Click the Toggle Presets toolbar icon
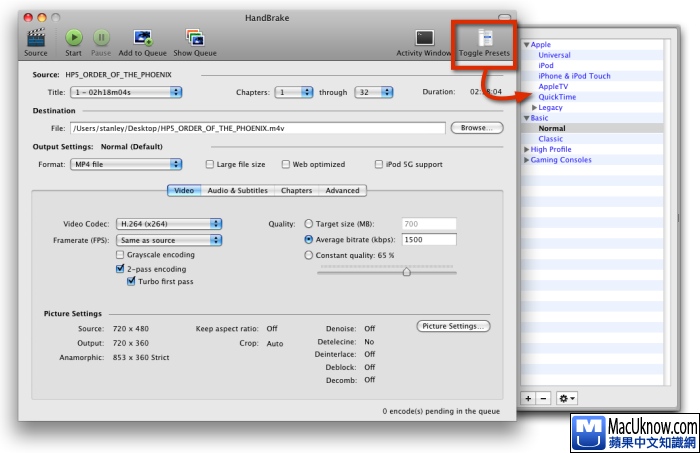The image size is (700, 453). (x=485, y=38)
